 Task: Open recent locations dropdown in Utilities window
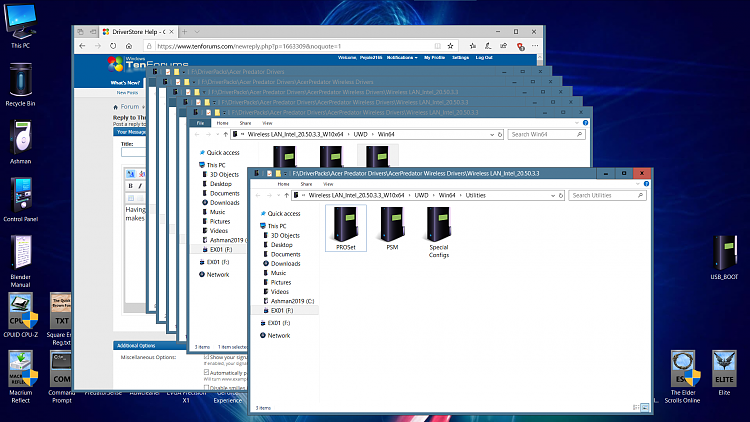278,195
